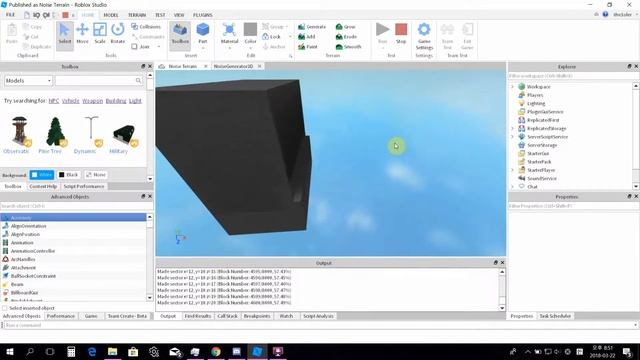The width and height of the screenshot is (640, 360).
Task: Open help icon near account name
Action: (605, 14)
